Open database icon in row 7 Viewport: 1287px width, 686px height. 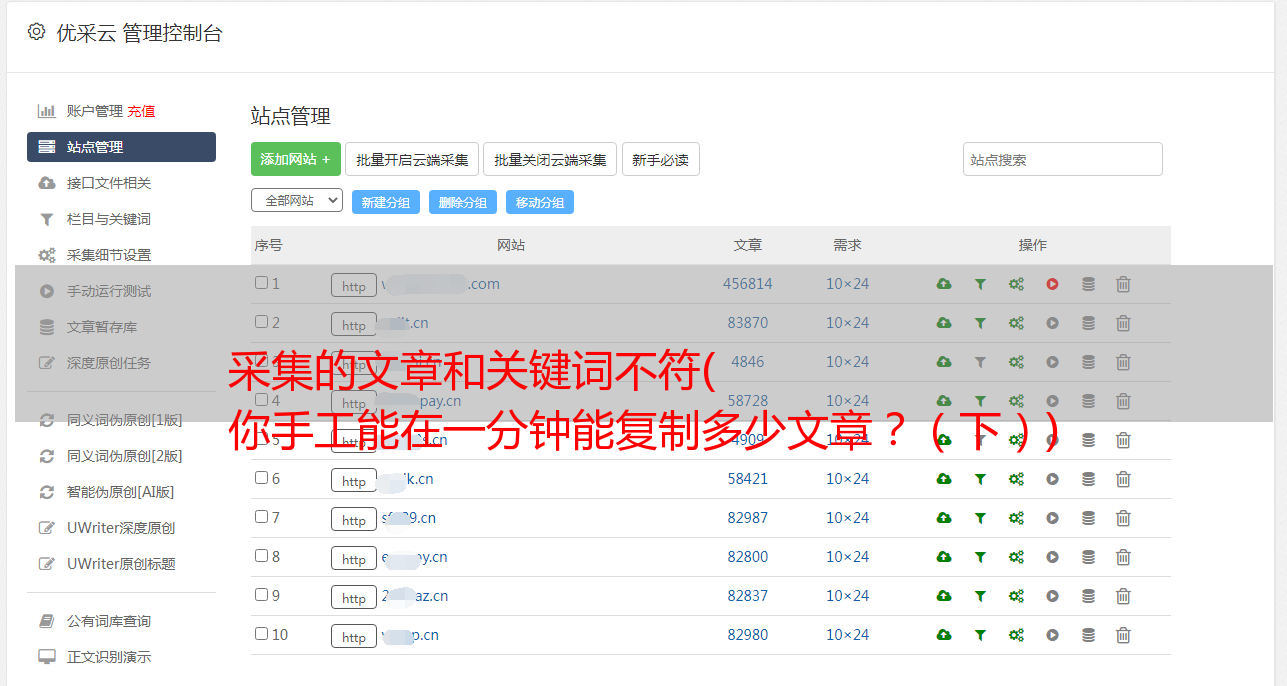point(1088,518)
